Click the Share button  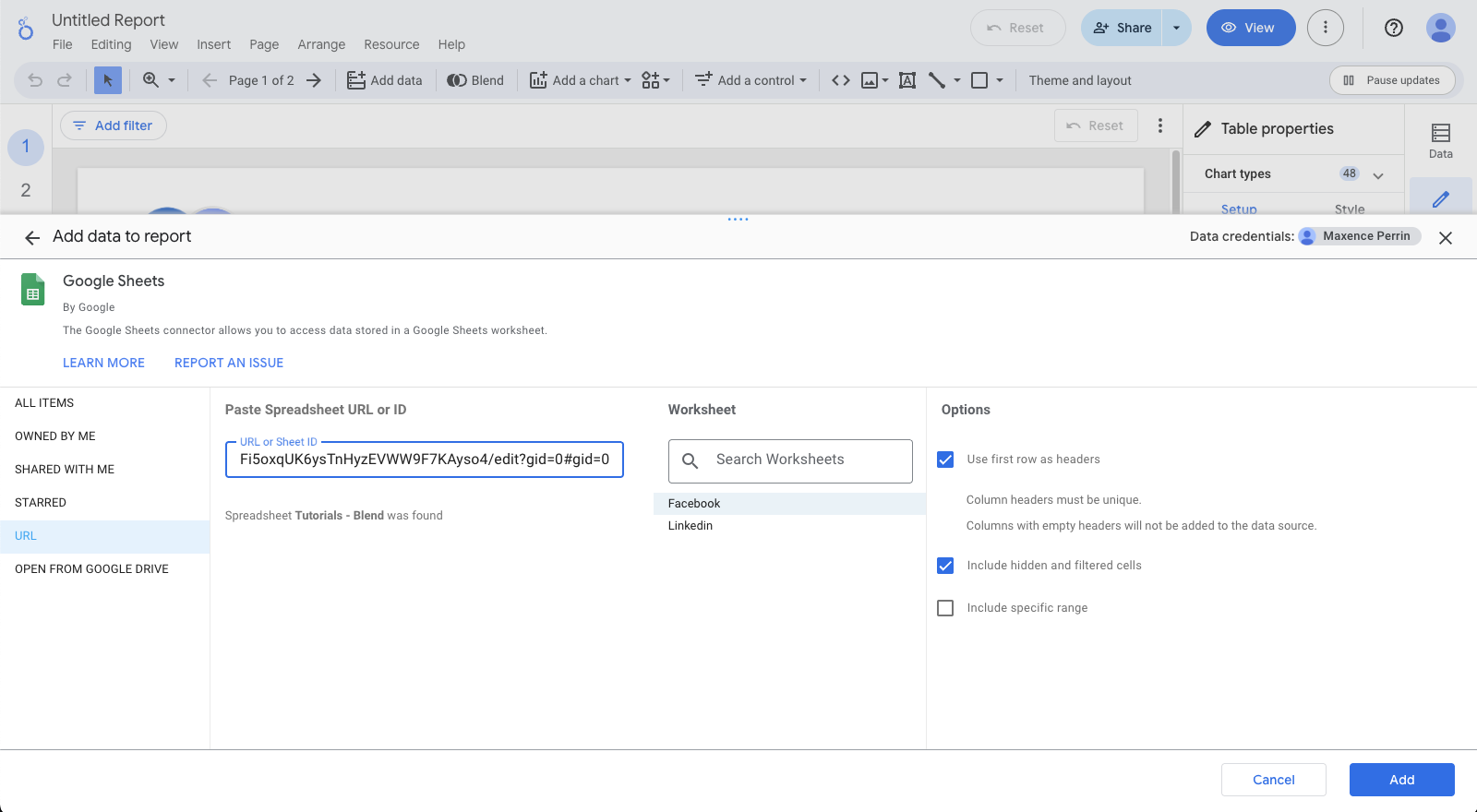(x=1122, y=28)
